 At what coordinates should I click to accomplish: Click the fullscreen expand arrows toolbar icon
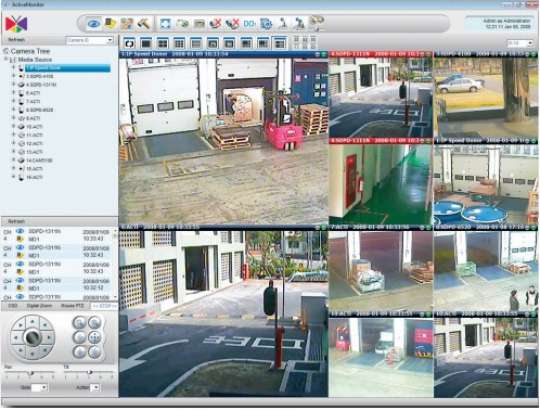tap(165, 23)
